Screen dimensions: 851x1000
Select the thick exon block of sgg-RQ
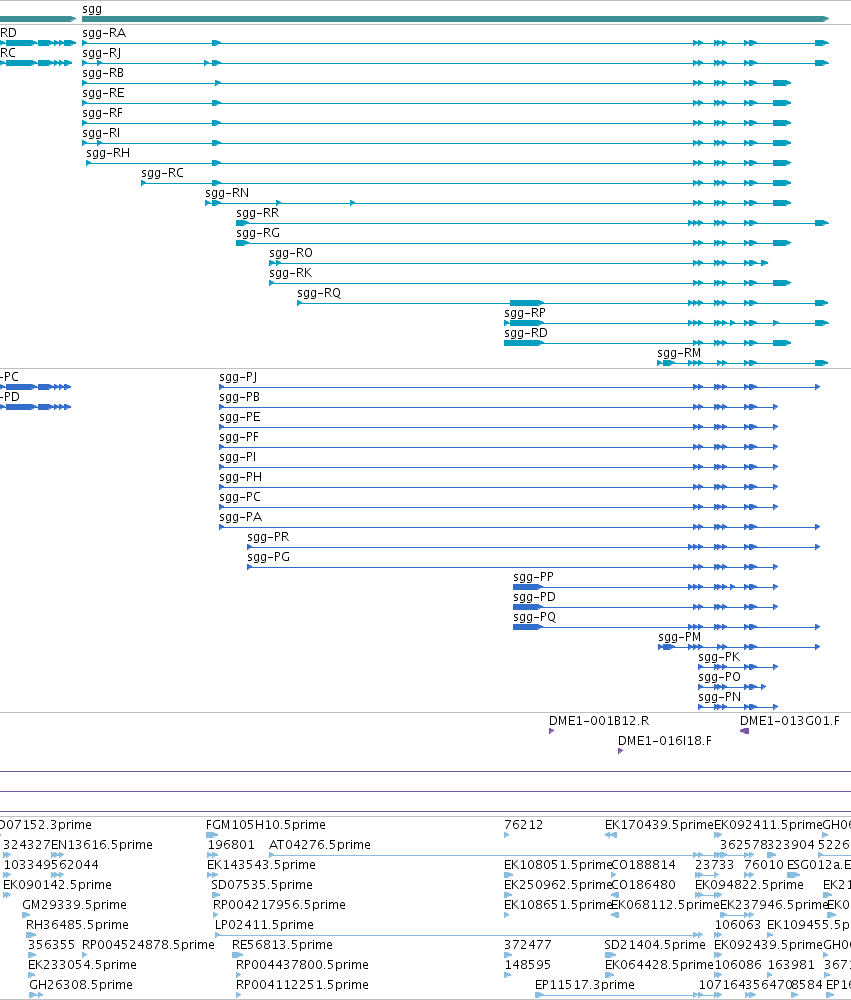click(x=526, y=303)
